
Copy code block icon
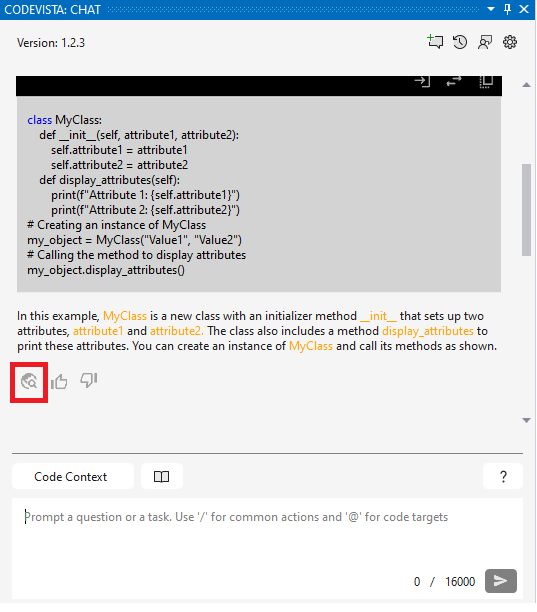[x=486, y=82]
